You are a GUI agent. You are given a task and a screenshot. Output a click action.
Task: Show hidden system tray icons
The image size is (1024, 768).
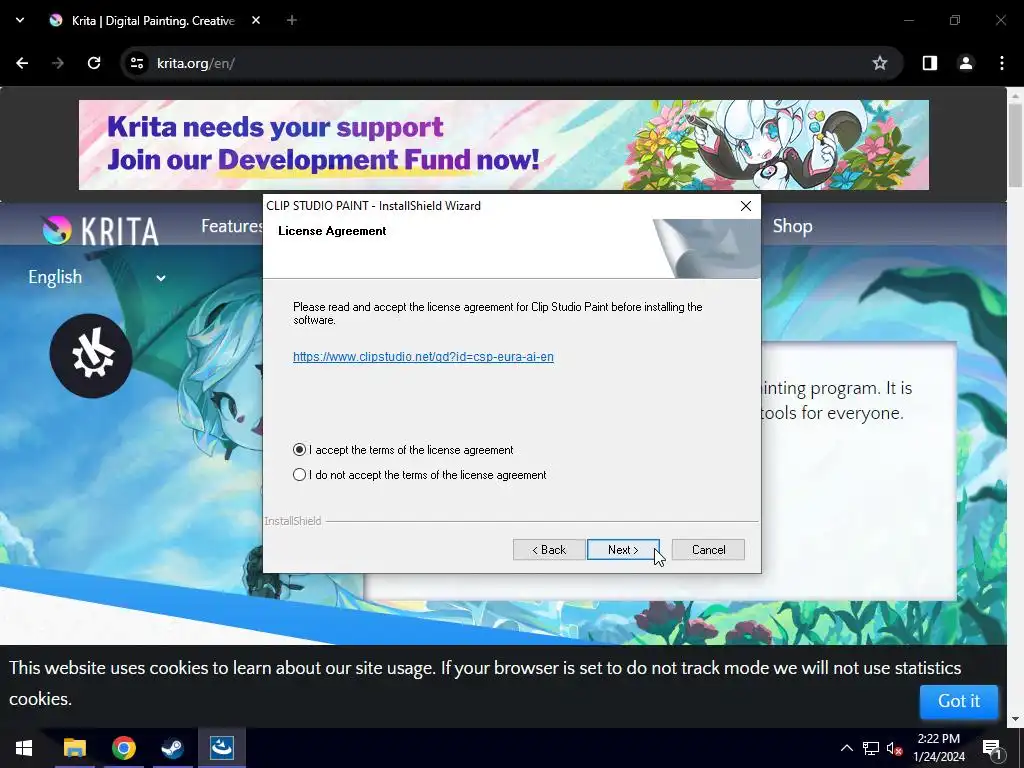click(846, 748)
